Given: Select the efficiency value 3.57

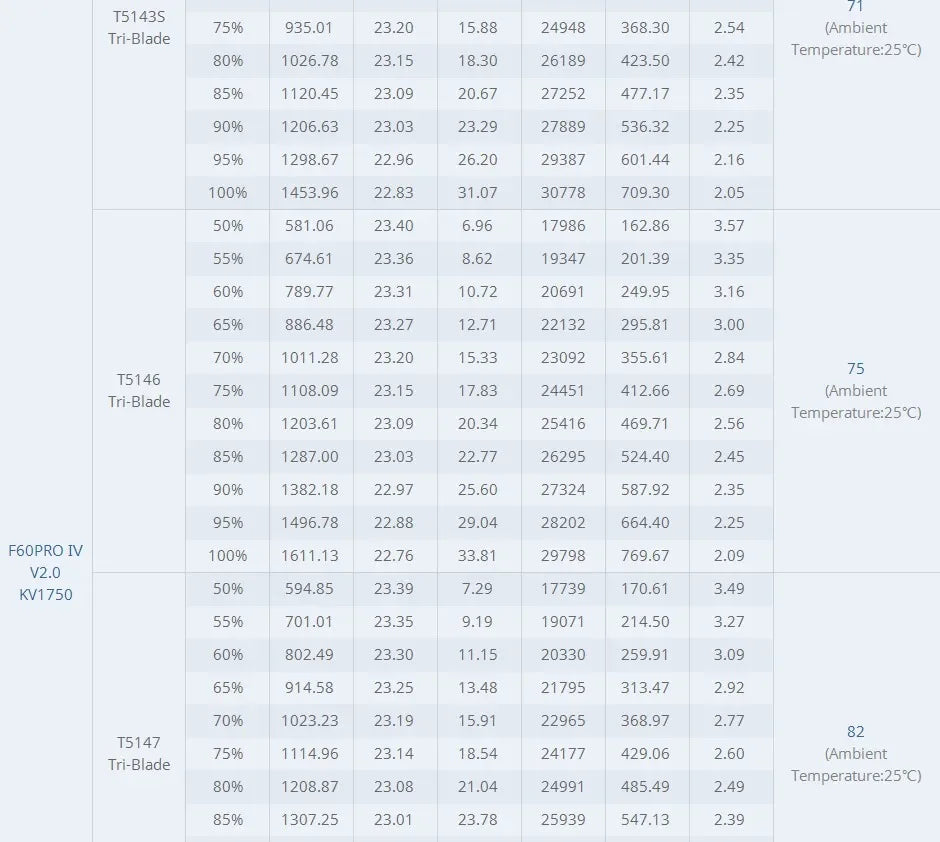Looking at the screenshot, I should click(729, 225).
